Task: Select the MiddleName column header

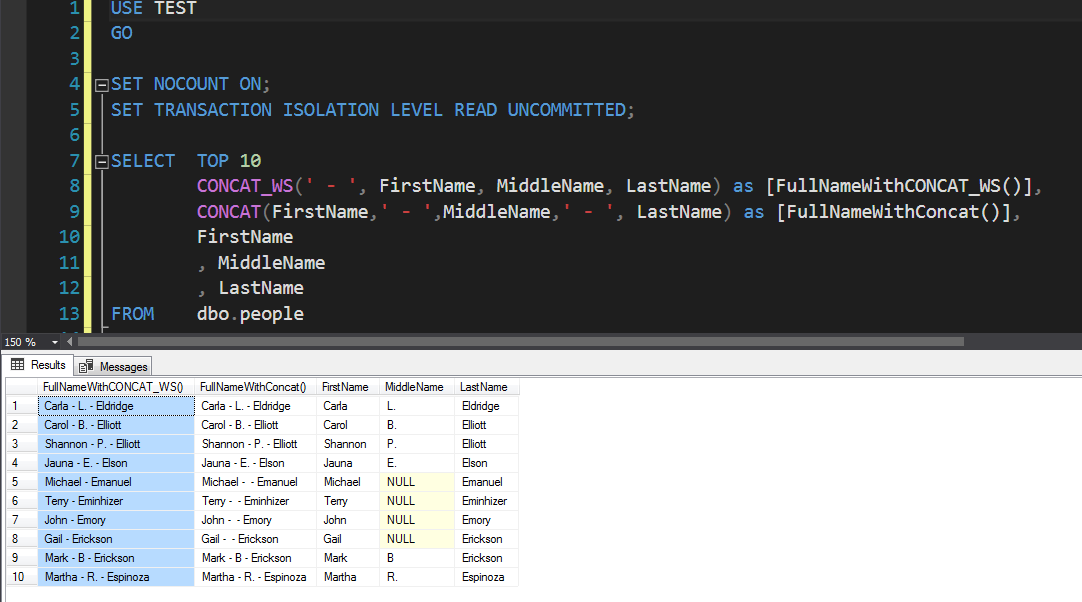Action: coord(413,387)
